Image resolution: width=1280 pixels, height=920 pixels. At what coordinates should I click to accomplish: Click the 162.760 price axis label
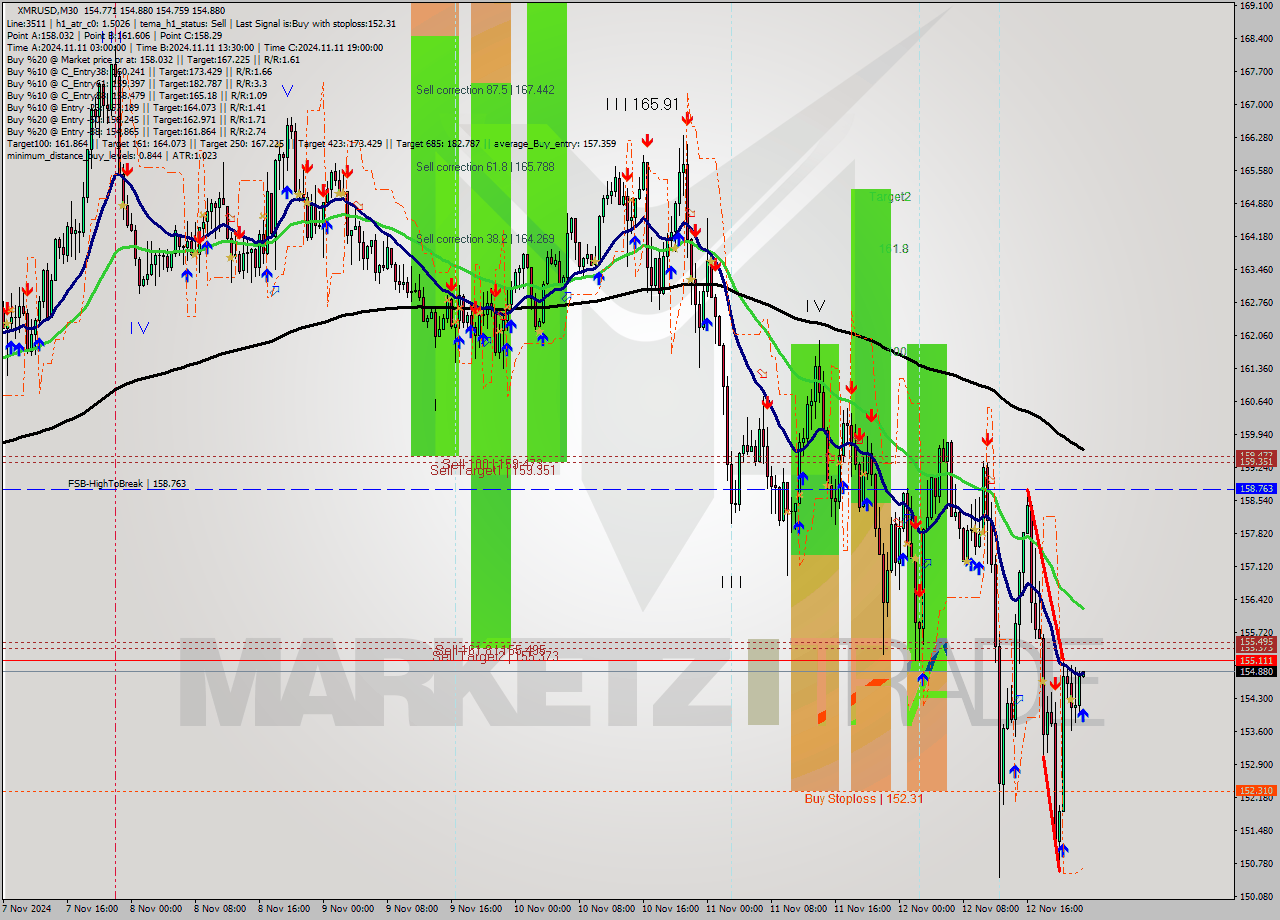pyautogui.click(x=1256, y=303)
